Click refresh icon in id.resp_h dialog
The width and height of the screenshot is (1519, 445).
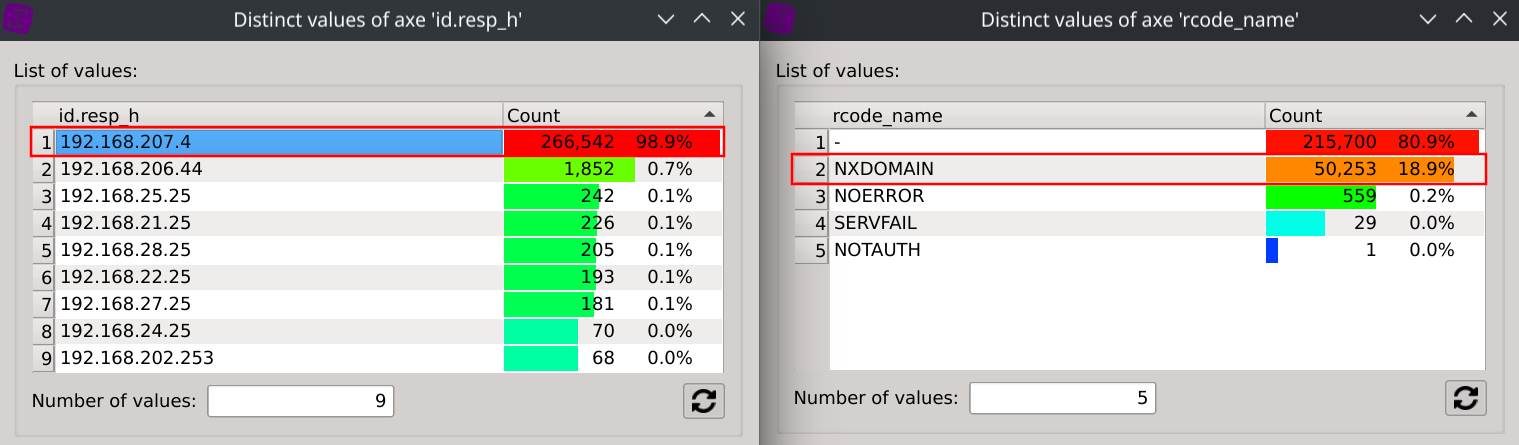coord(703,400)
